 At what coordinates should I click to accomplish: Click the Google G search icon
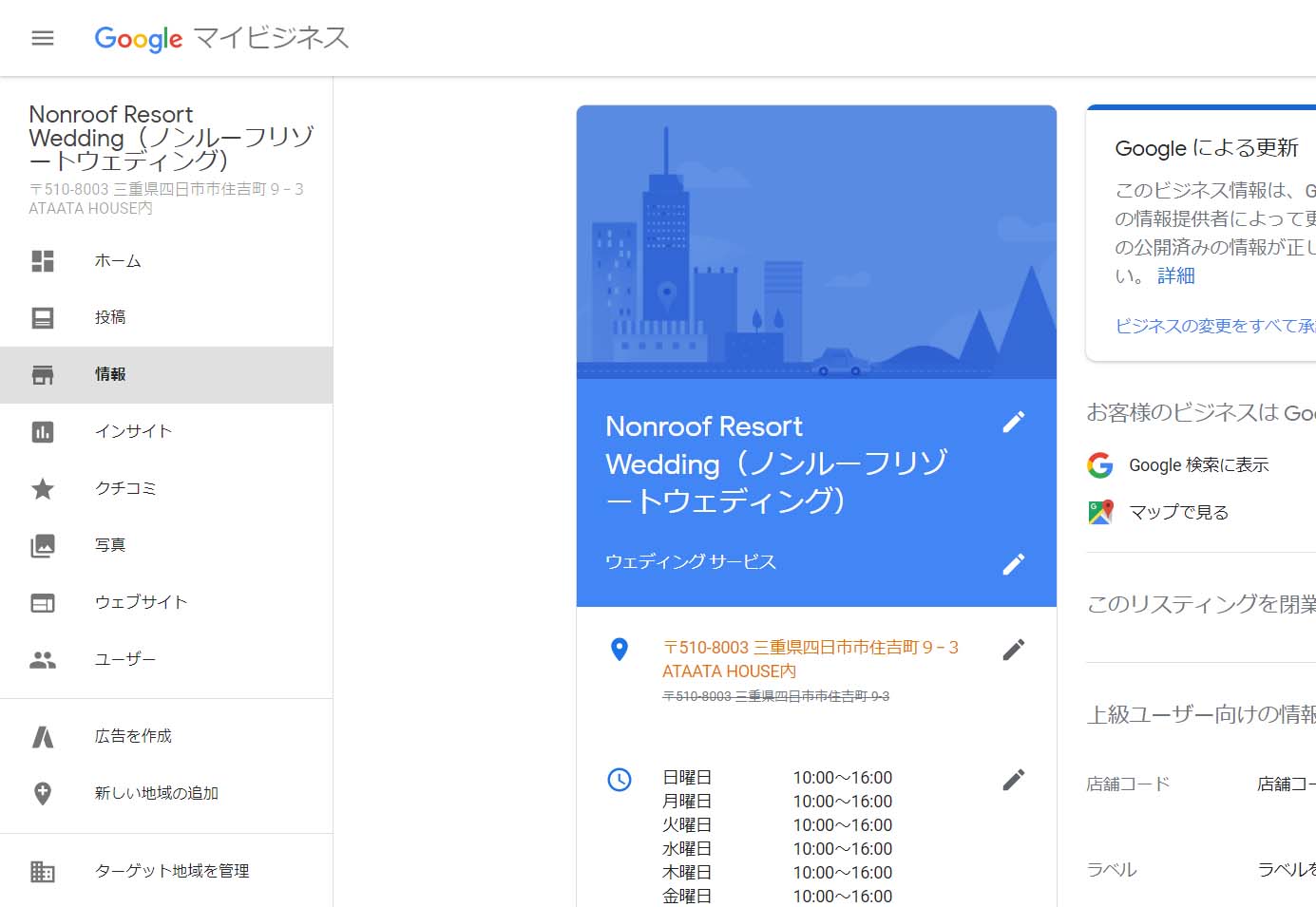pyautogui.click(x=1100, y=465)
